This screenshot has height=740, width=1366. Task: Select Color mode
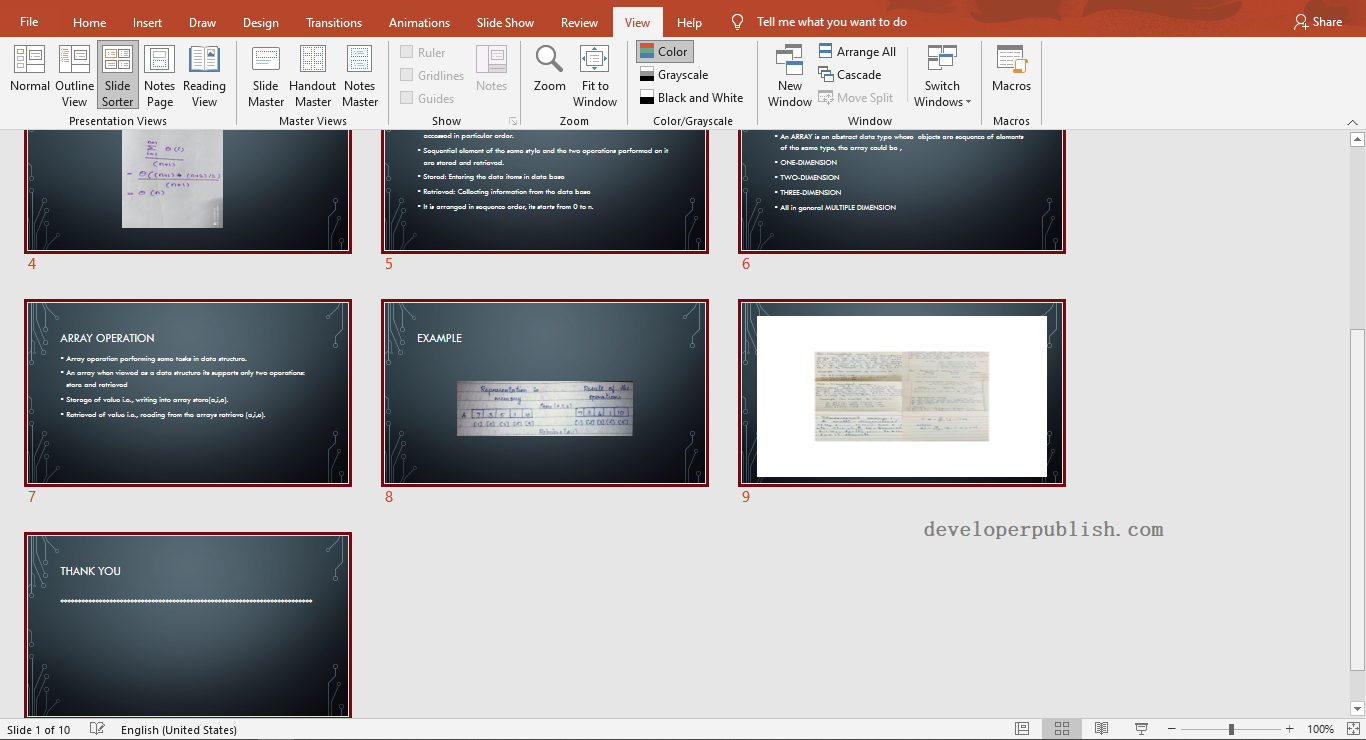[x=664, y=52]
